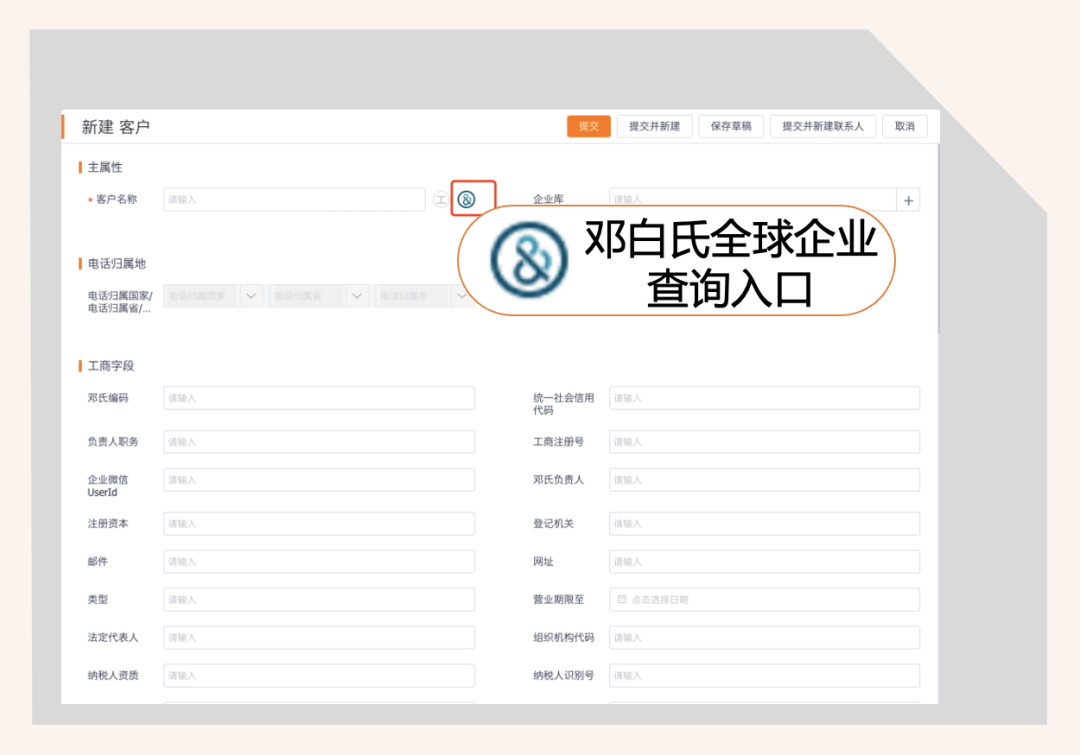The image size is (1080, 755).
Task: Open the 电话归属市 dropdown
Action: 424,296
